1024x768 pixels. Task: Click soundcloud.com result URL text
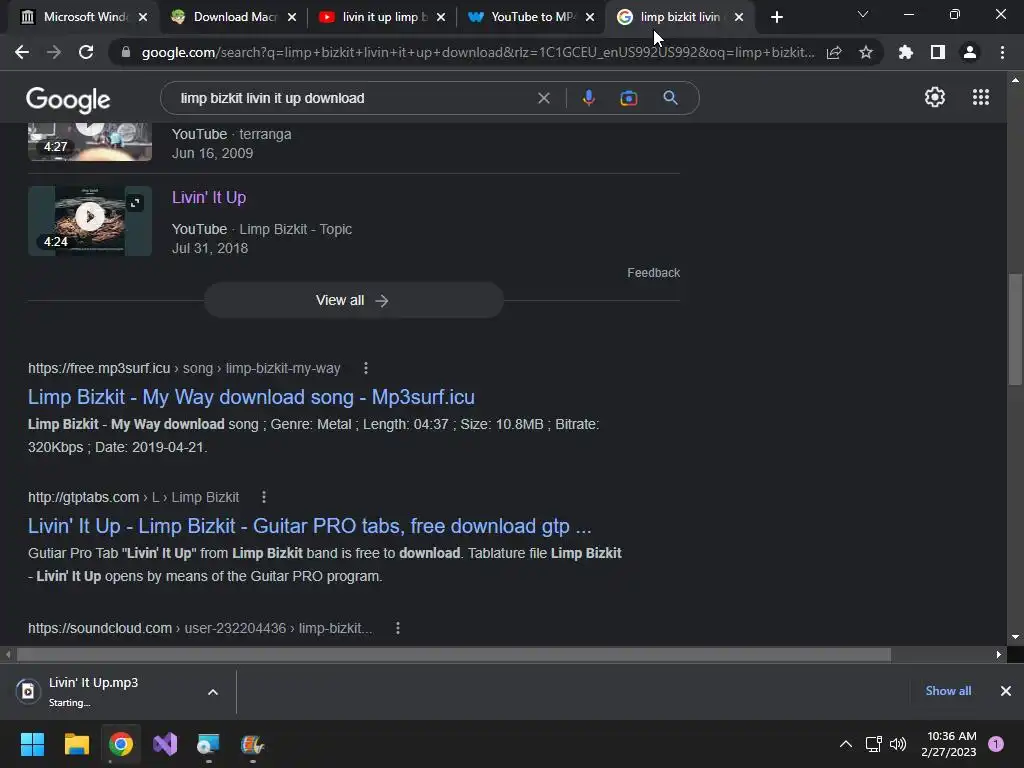(200, 628)
